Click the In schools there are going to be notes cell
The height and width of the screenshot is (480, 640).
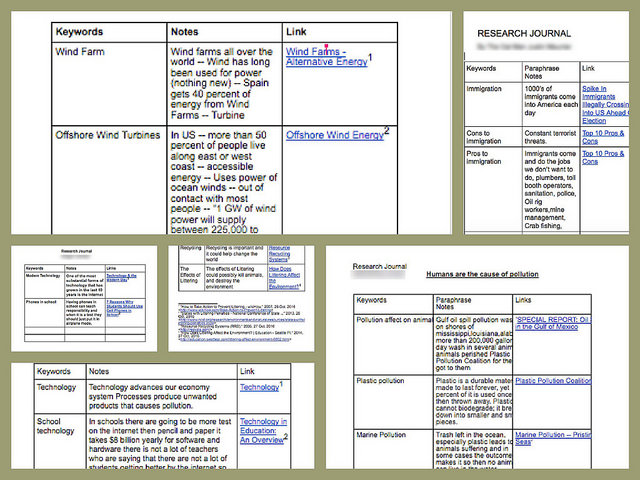click(162, 441)
